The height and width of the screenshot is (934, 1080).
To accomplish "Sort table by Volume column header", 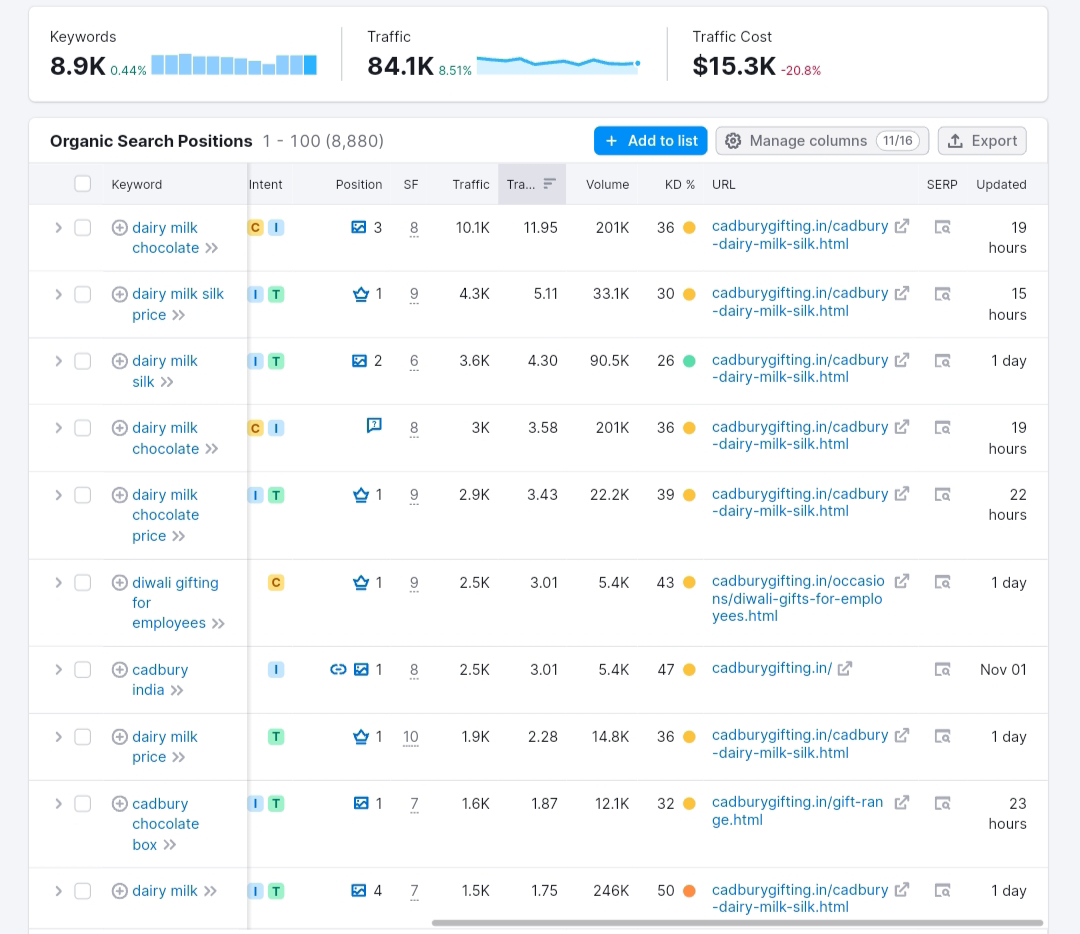I will 608,185.
